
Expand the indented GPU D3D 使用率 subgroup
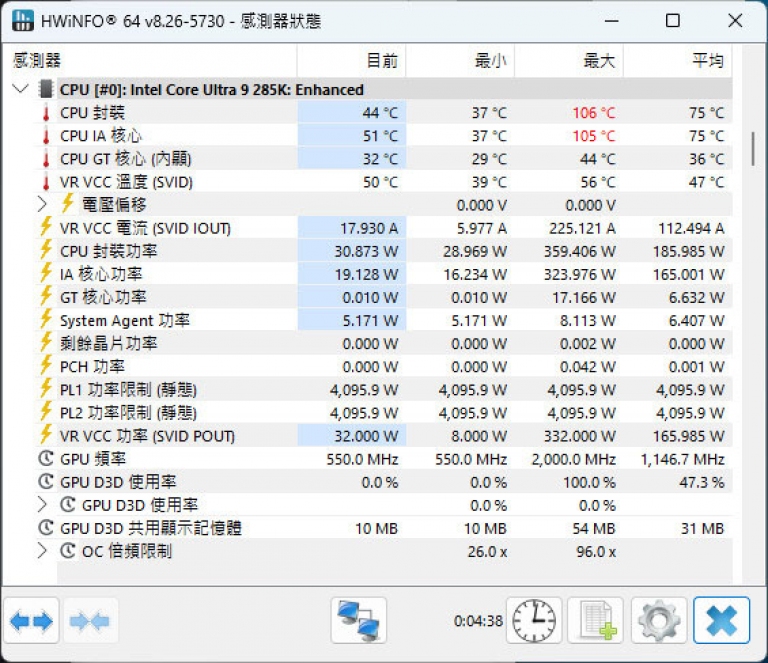pyautogui.click(x=43, y=505)
